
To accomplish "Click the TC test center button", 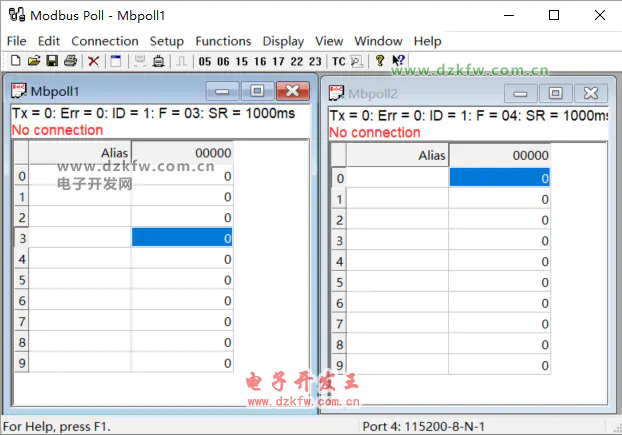I will (x=338, y=61).
